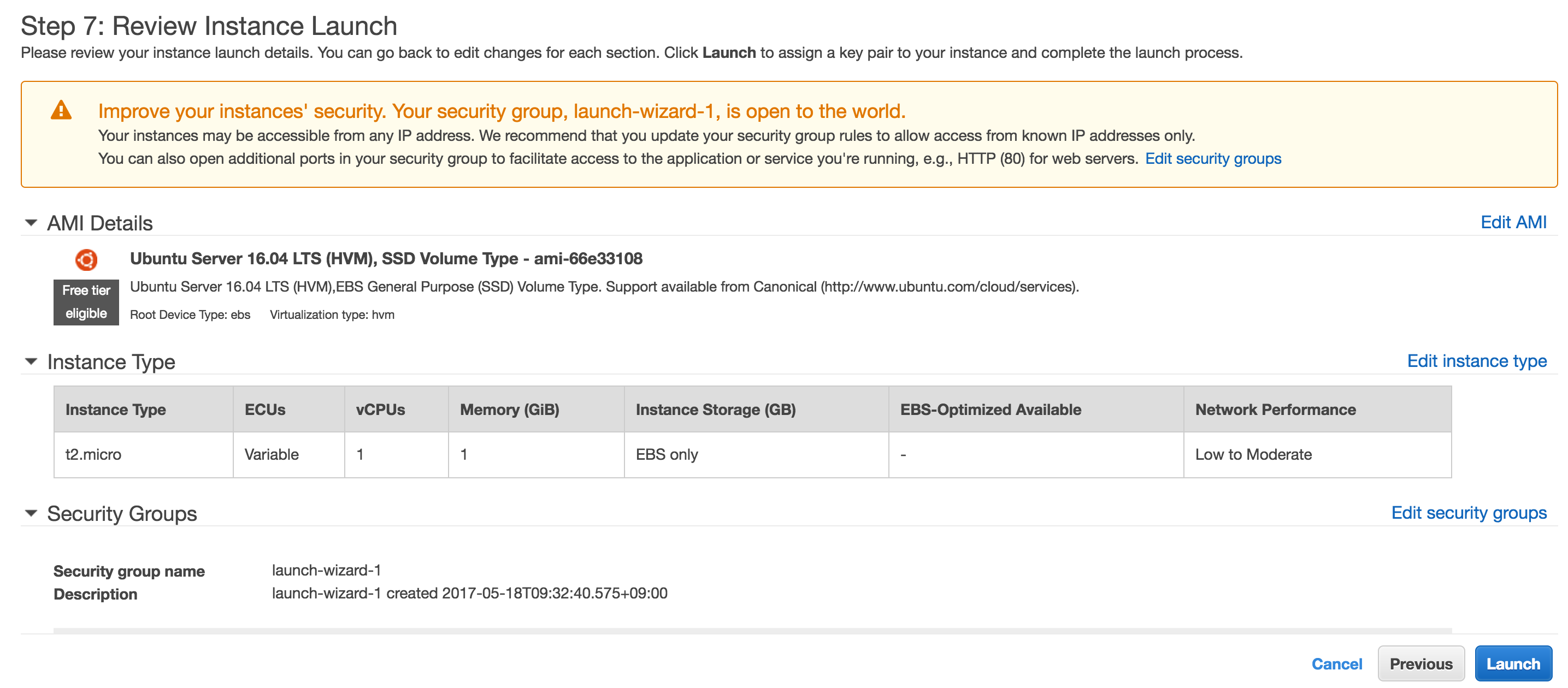Click the Instance Type column header
The height and width of the screenshot is (688, 1568).
[x=144, y=410]
